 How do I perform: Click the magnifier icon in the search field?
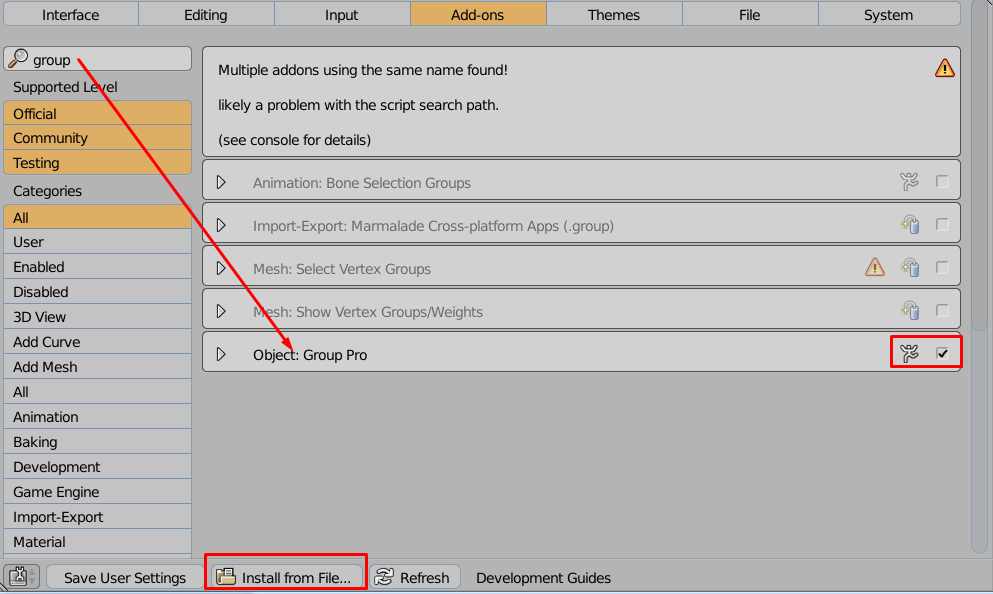pyautogui.click(x=18, y=59)
